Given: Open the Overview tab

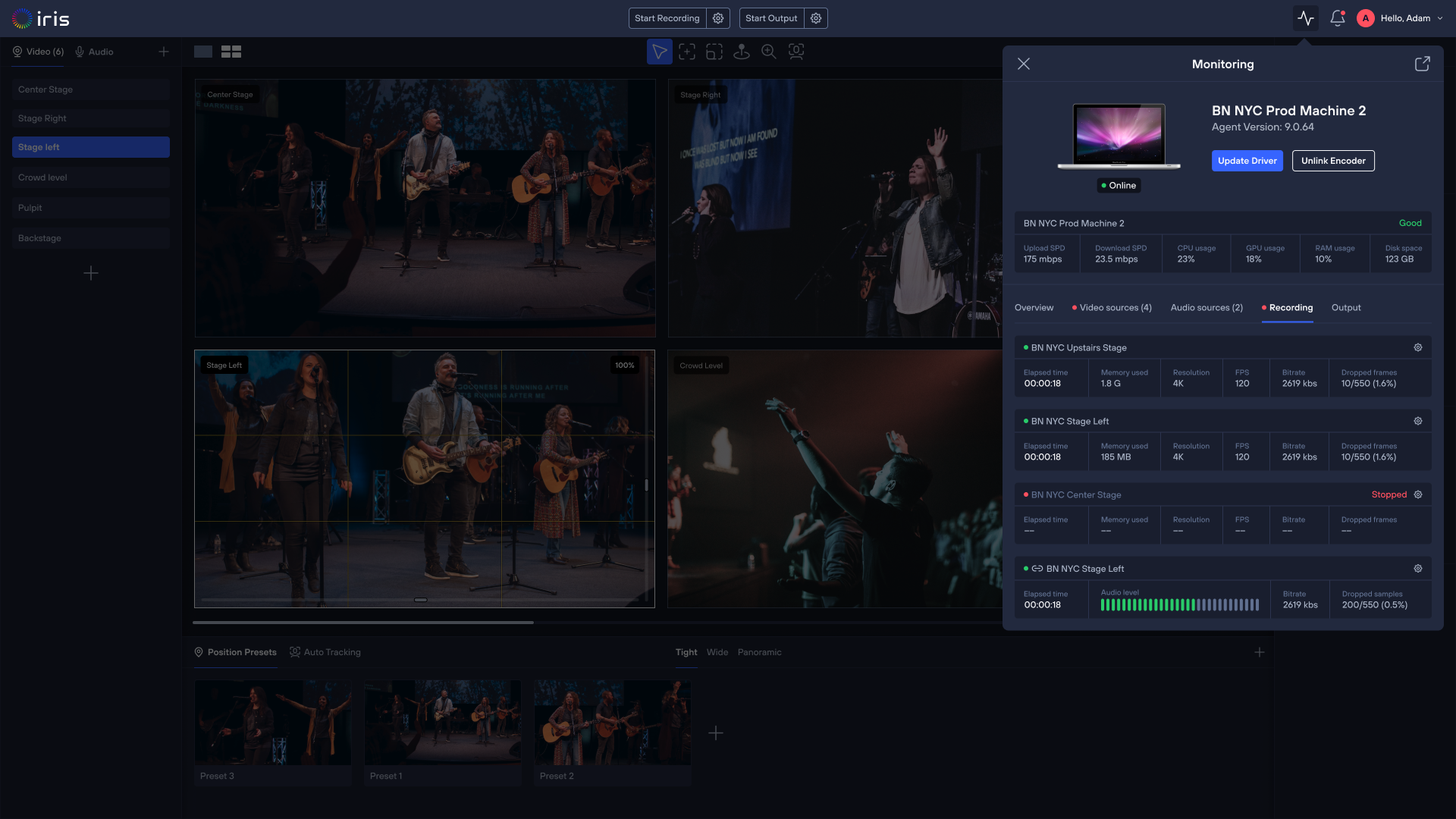Looking at the screenshot, I should [x=1034, y=308].
